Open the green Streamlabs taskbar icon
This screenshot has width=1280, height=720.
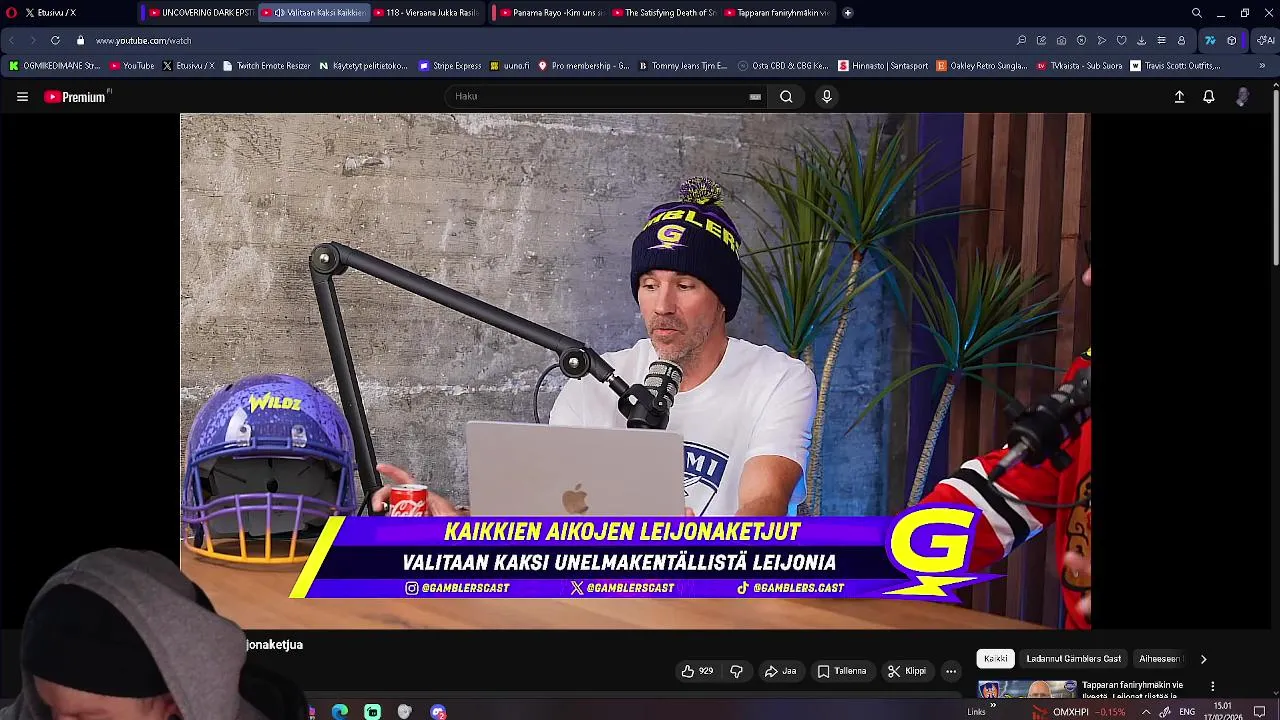point(372,712)
